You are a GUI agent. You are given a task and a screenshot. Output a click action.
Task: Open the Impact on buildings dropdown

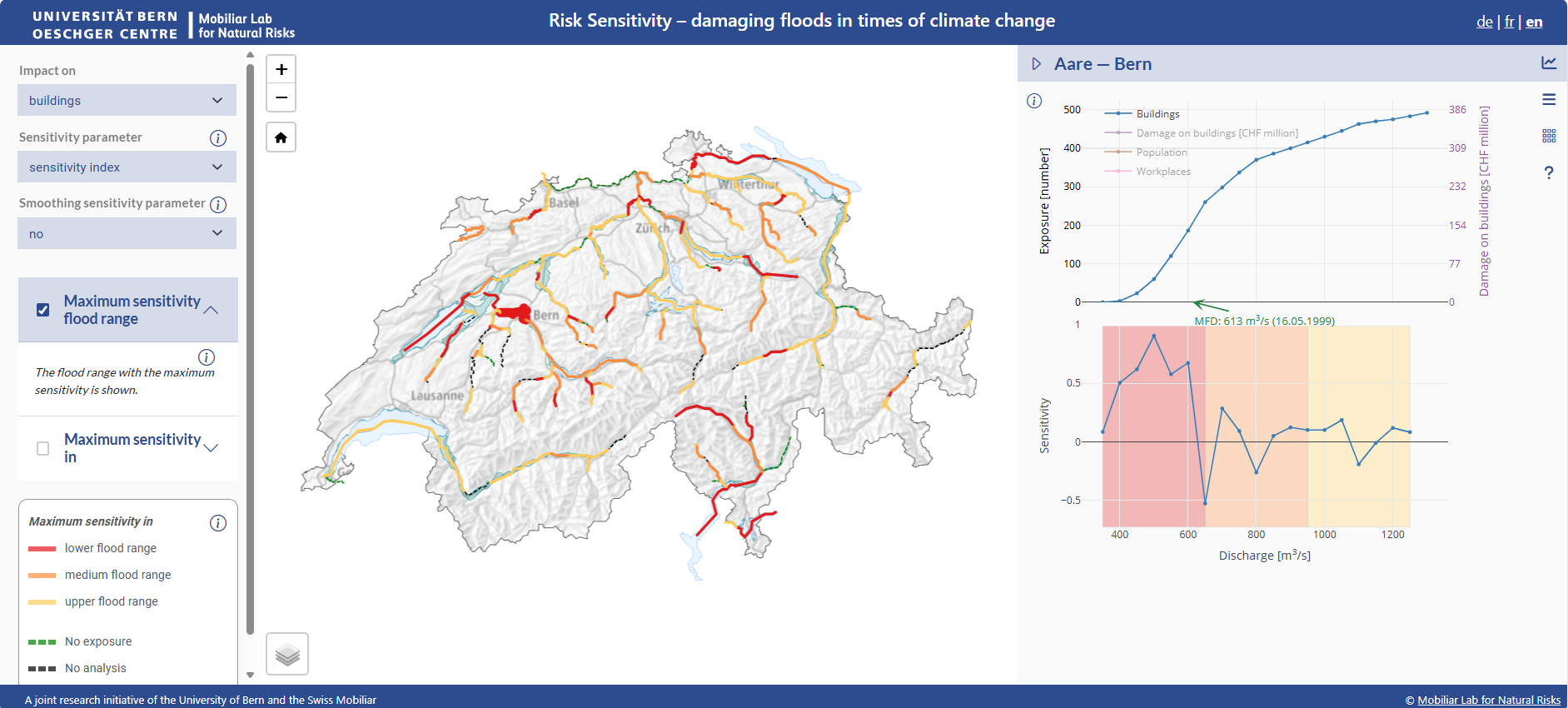point(127,101)
